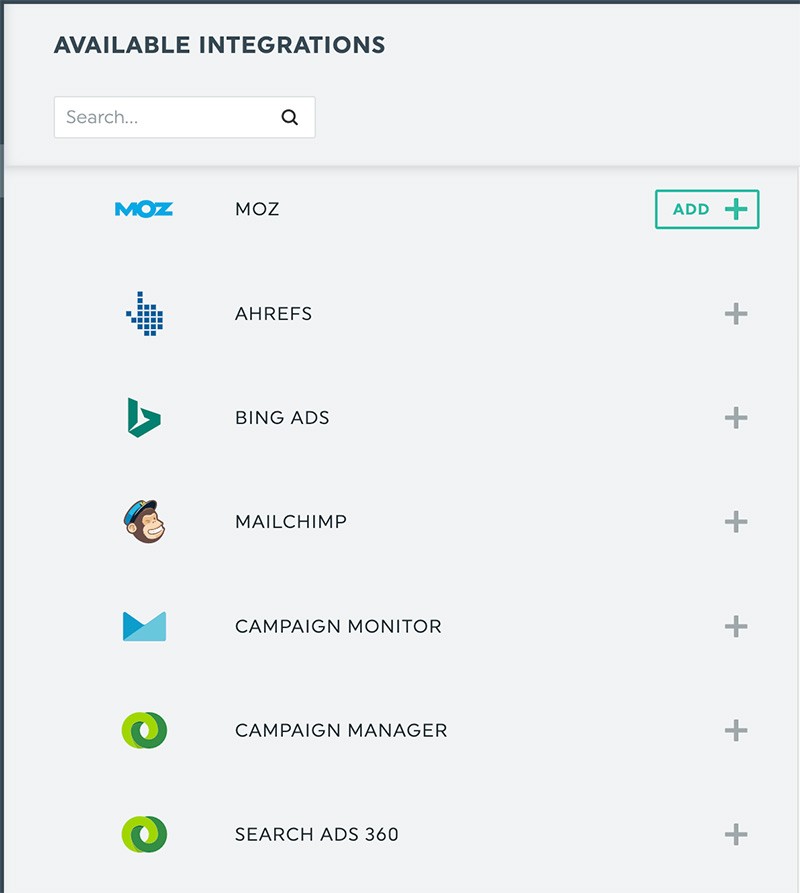Select the Moz integration name
The height and width of the screenshot is (893, 800).
click(257, 210)
